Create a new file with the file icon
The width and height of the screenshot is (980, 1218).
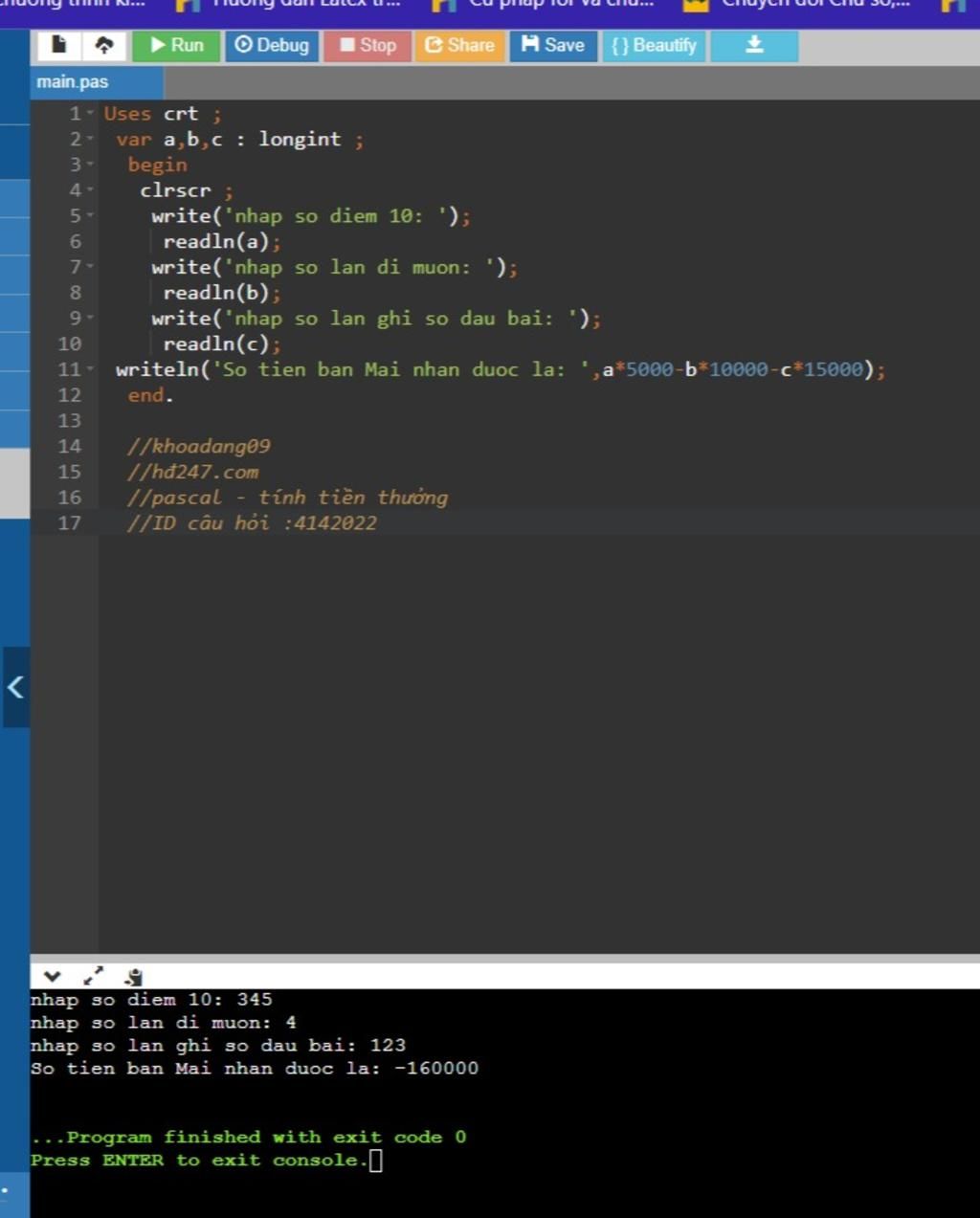coord(58,45)
